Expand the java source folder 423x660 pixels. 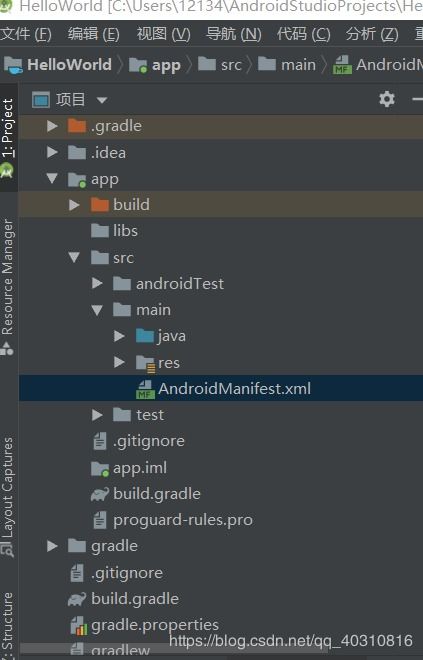(119, 336)
